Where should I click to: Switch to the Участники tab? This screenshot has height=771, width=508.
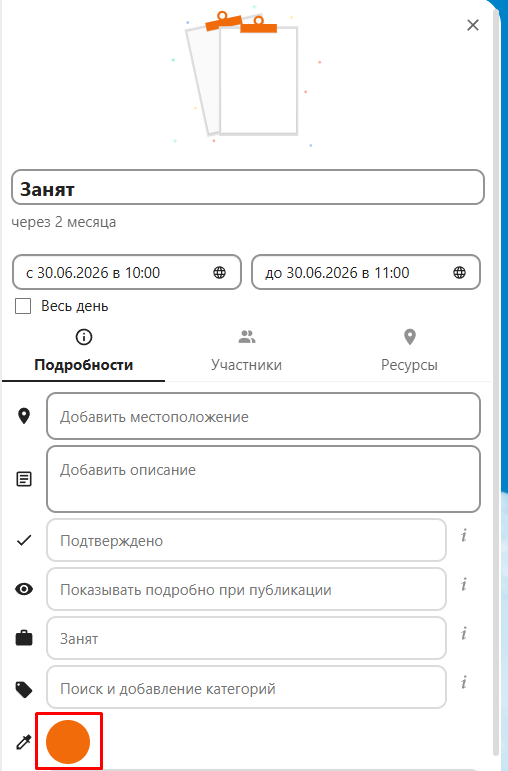pos(246,351)
